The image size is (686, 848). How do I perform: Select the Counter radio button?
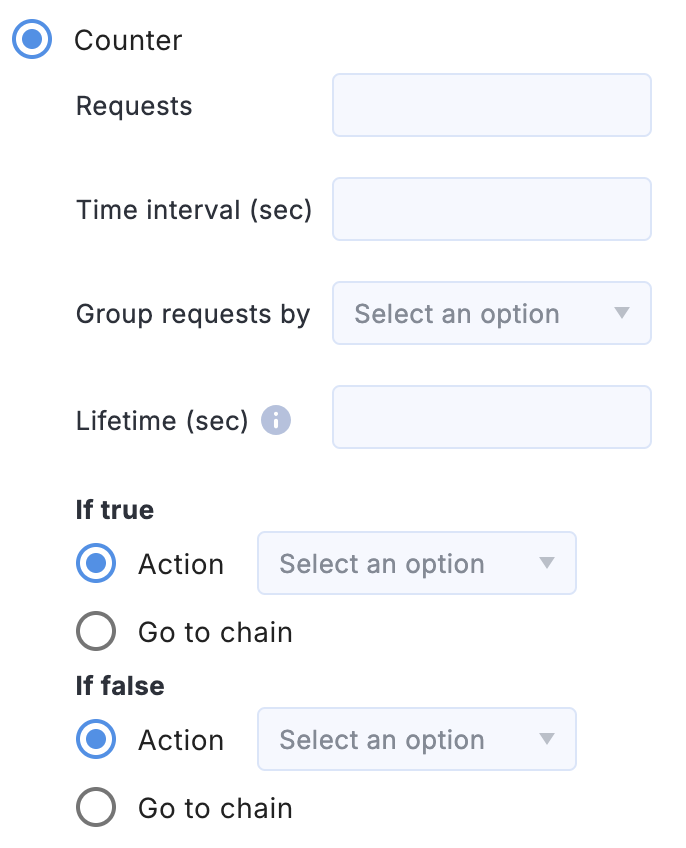click(32, 39)
